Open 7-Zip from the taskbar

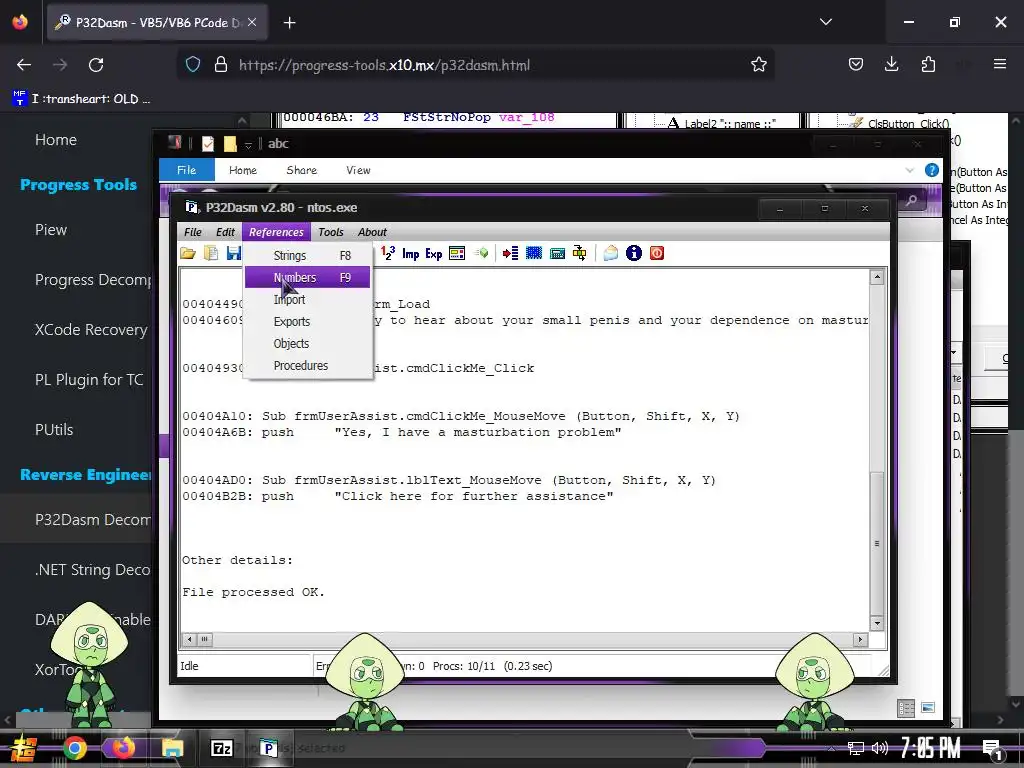tap(221, 748)
